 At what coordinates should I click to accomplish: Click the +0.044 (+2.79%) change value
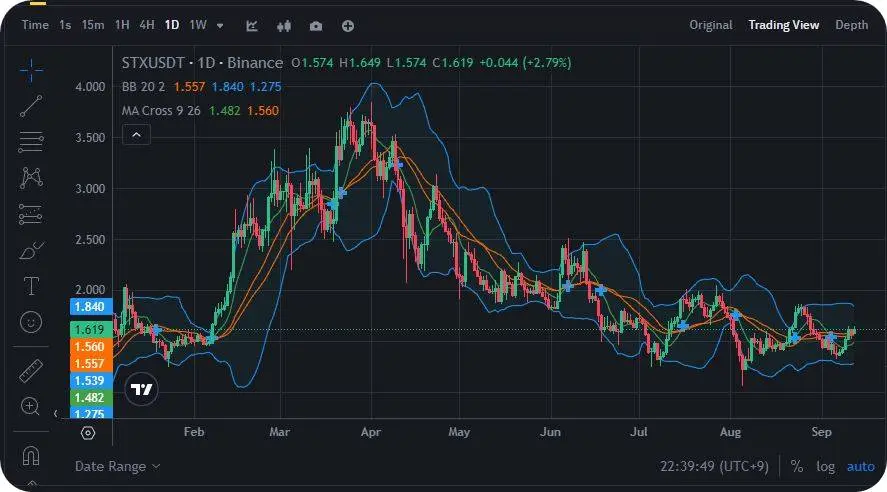[525, 63]
